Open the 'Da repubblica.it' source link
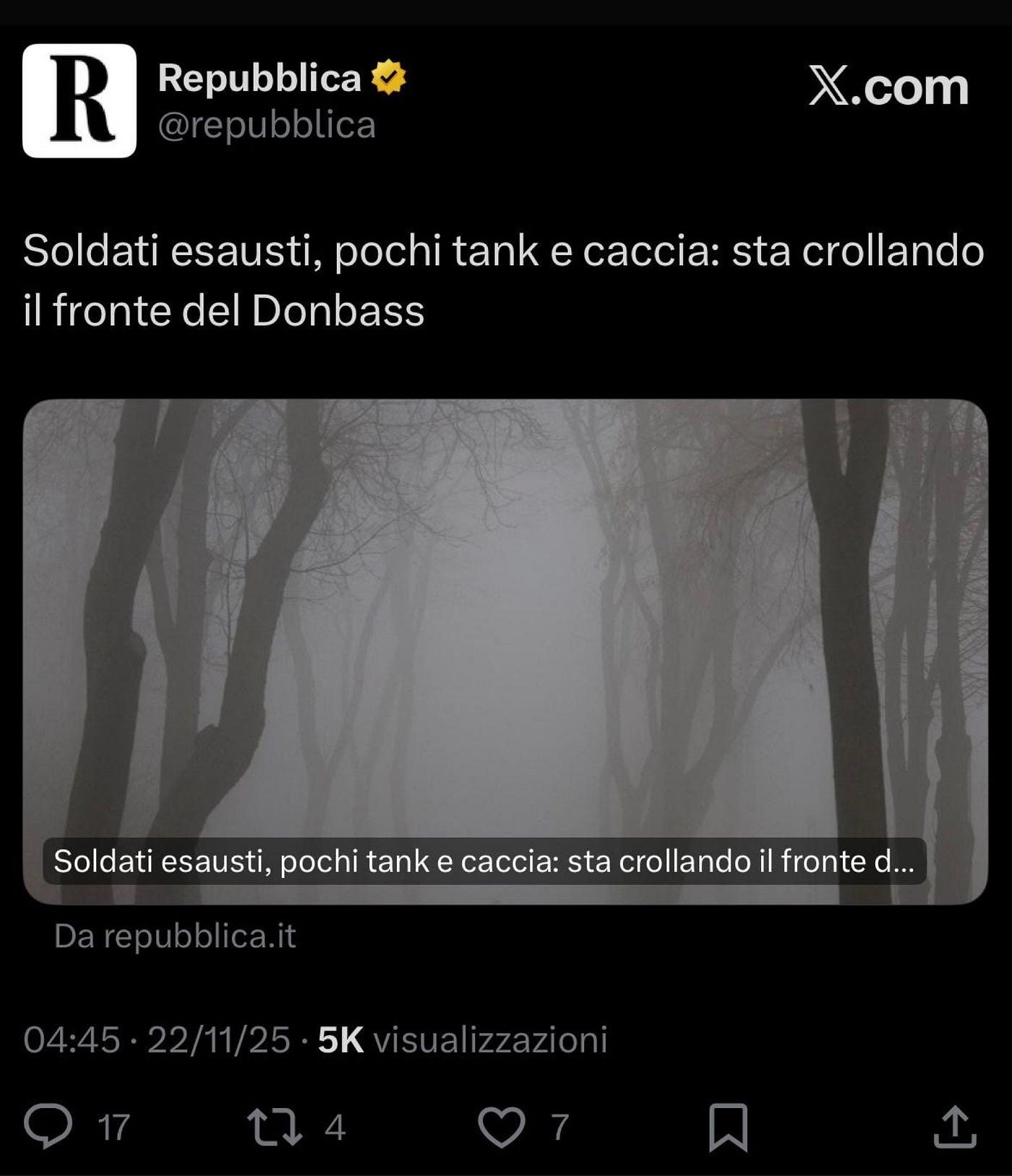Screen dimensions: 1012x1176 click(175, 936)
